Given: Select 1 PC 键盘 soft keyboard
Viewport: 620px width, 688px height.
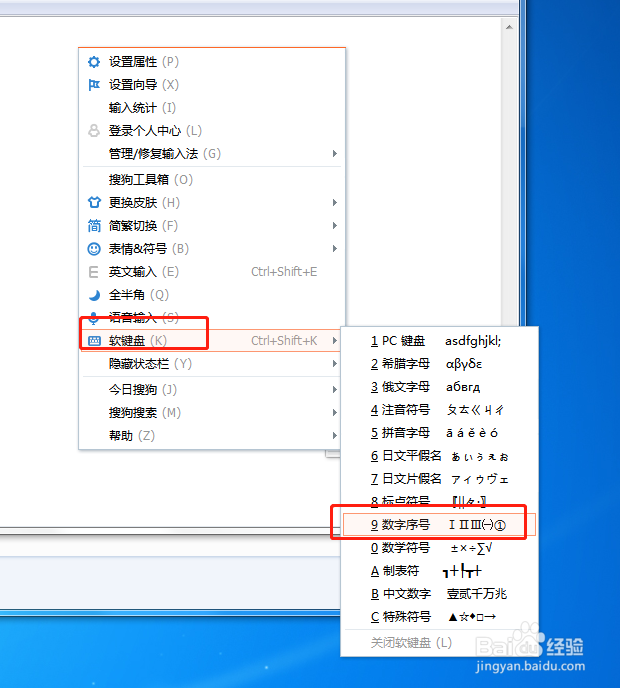Looking at the screenshot, I should 439,341.
